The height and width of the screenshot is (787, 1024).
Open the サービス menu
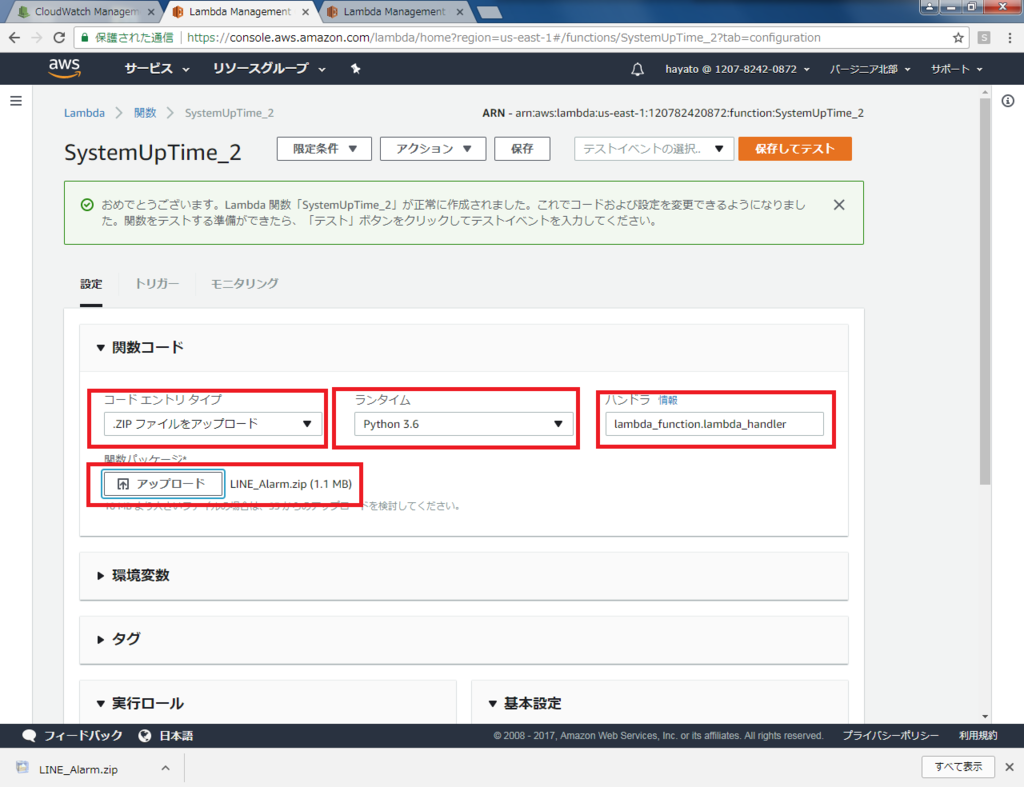coord(157,69)
